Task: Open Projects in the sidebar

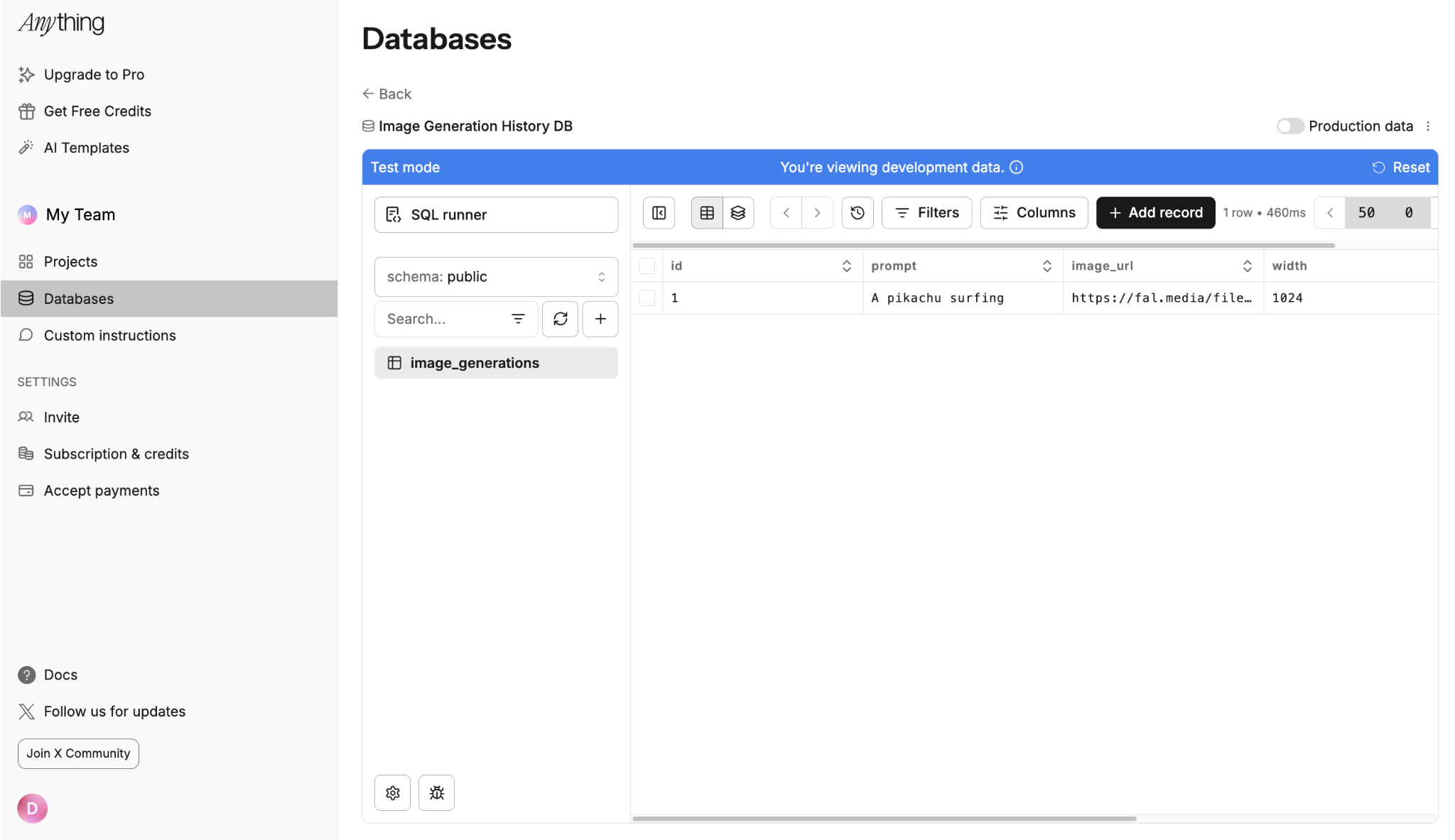Action: [71, 261]
